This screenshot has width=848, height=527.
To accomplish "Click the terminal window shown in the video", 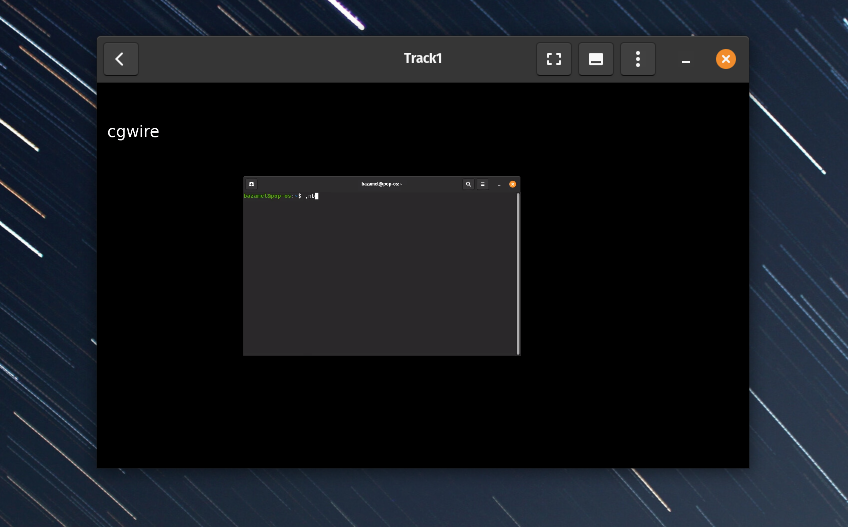I will (x=381, y=266).
